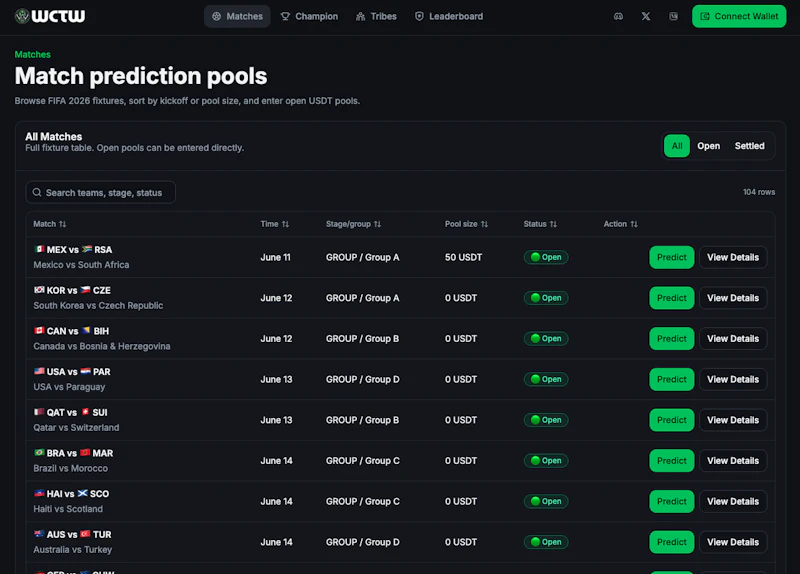
Task: Click '104 rows' count text
Action: pyautogui.click(x=759, y=192)
